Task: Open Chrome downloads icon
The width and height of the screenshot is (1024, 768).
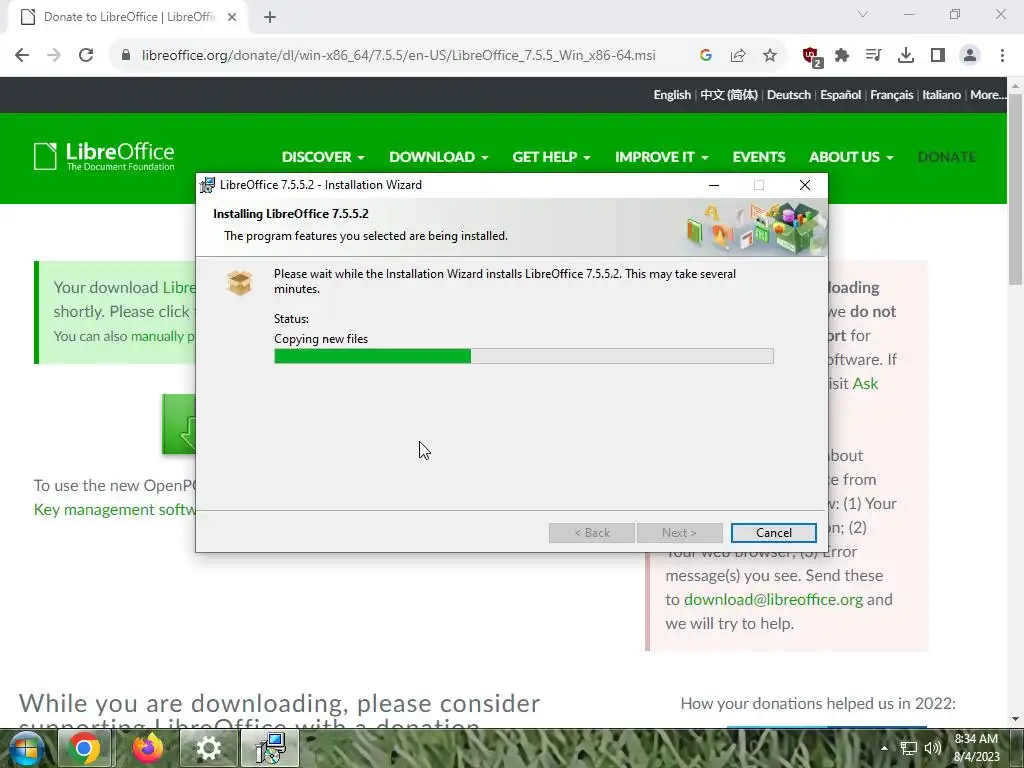Action: [906, 56]
